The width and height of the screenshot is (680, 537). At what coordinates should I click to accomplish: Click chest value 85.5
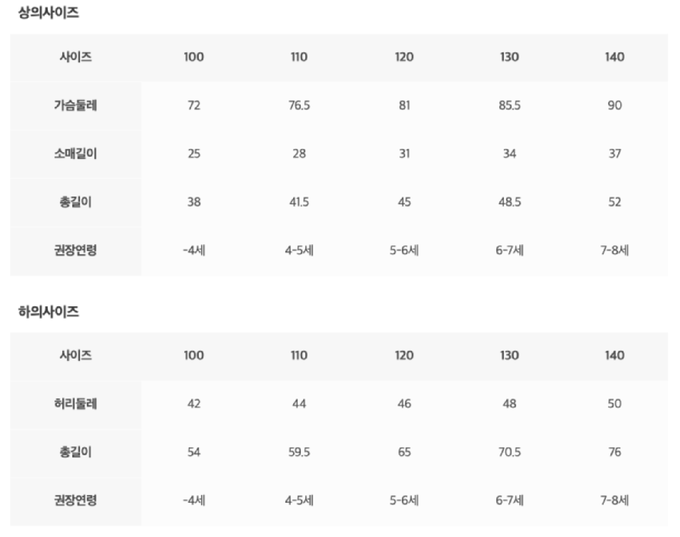509,105
